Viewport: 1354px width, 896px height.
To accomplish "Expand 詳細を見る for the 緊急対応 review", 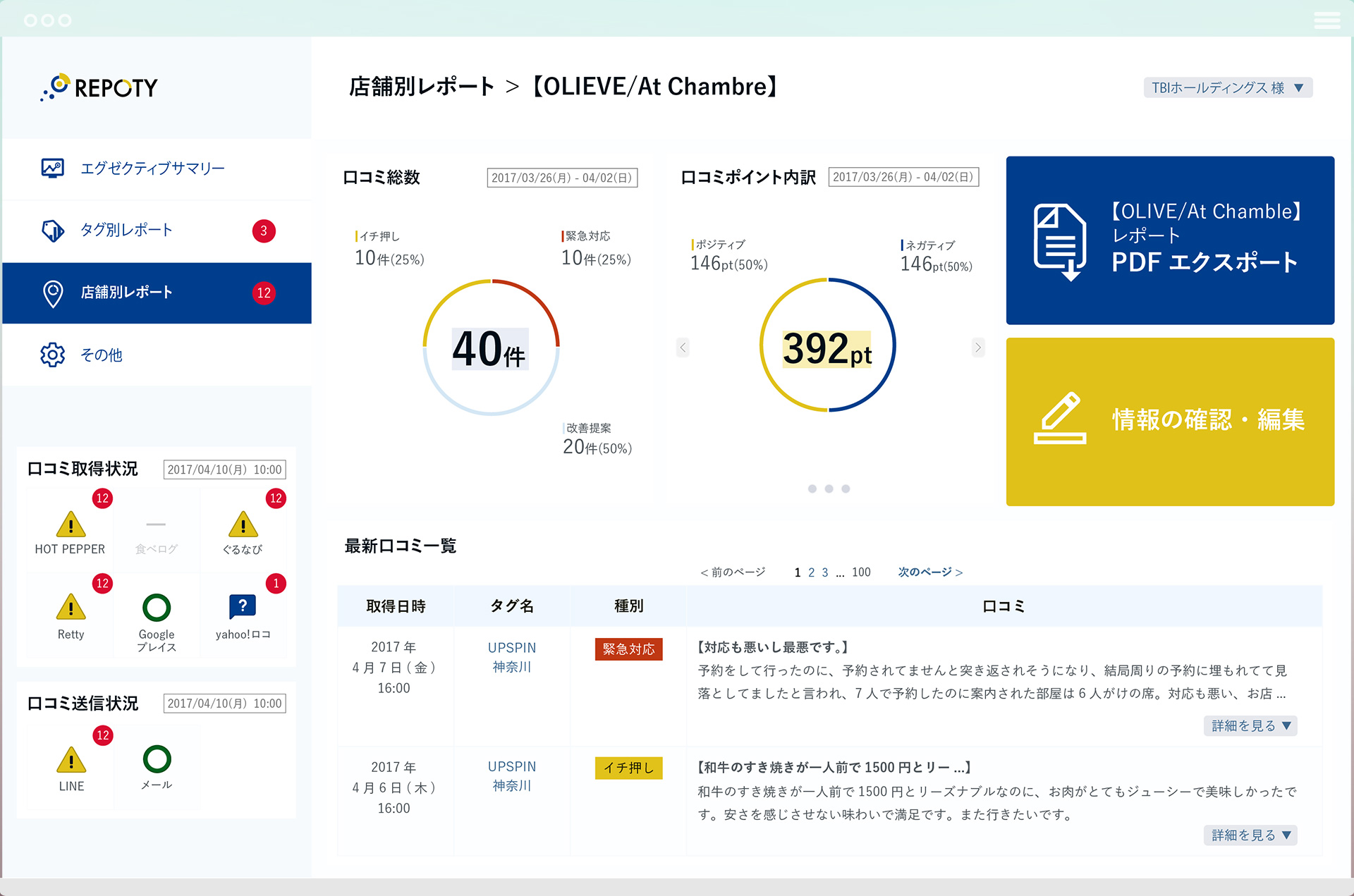I will (x=1250, y=725).
